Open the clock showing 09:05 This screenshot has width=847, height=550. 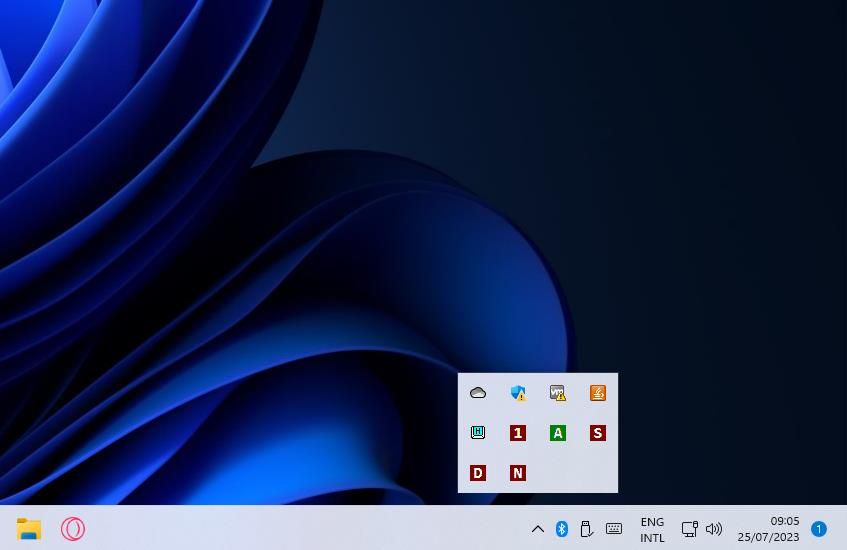769,529
